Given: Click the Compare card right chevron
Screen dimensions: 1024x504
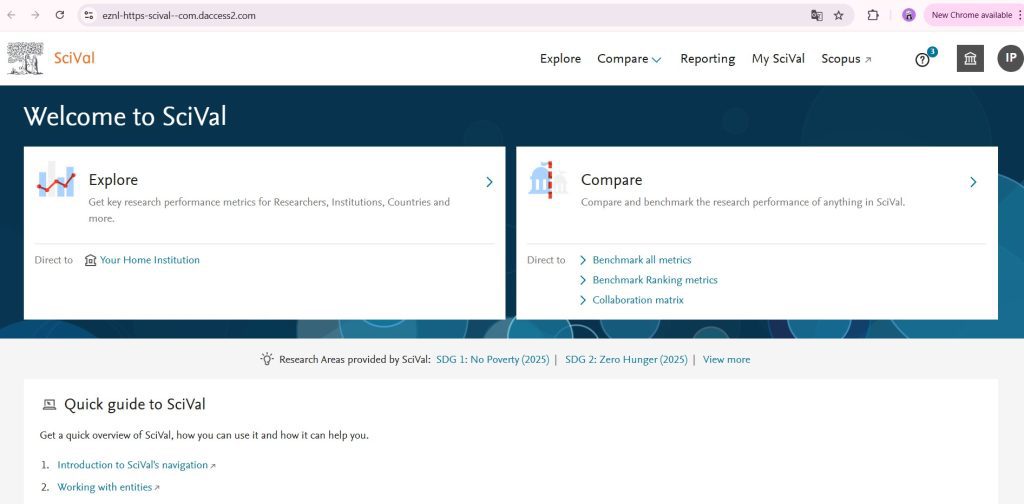Looking at the screenshot, I should (x=973, y=182).
